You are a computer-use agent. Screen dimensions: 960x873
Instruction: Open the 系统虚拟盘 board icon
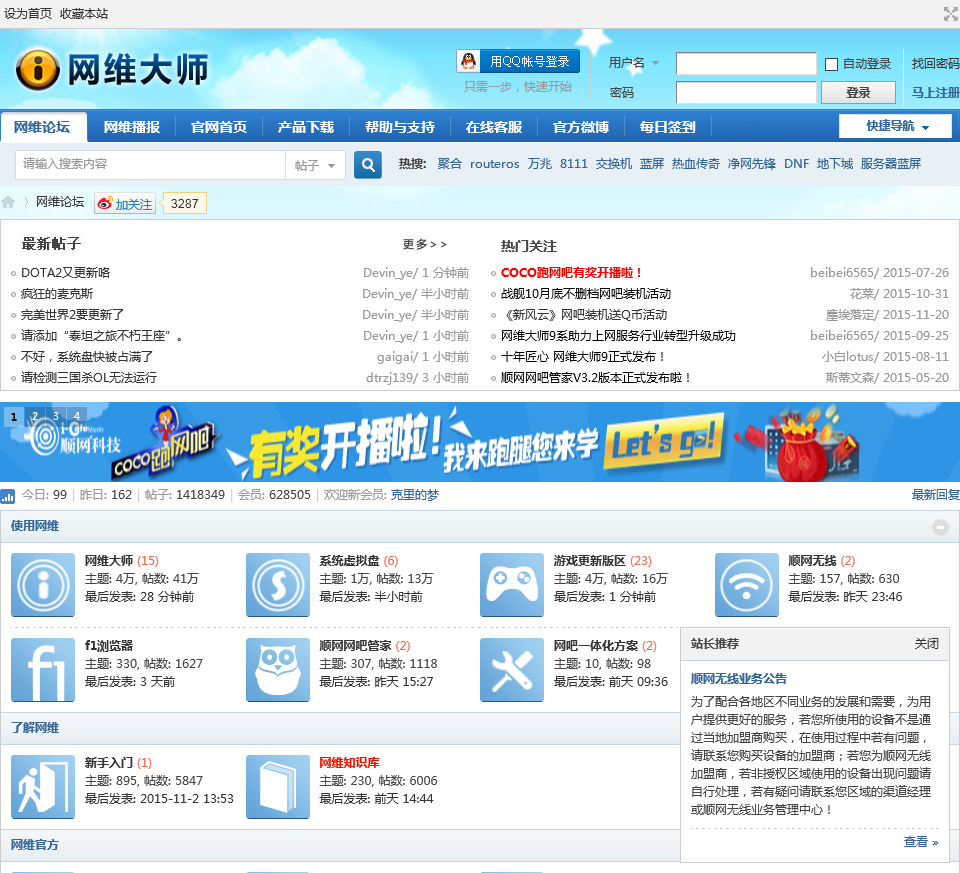[278, 585]
